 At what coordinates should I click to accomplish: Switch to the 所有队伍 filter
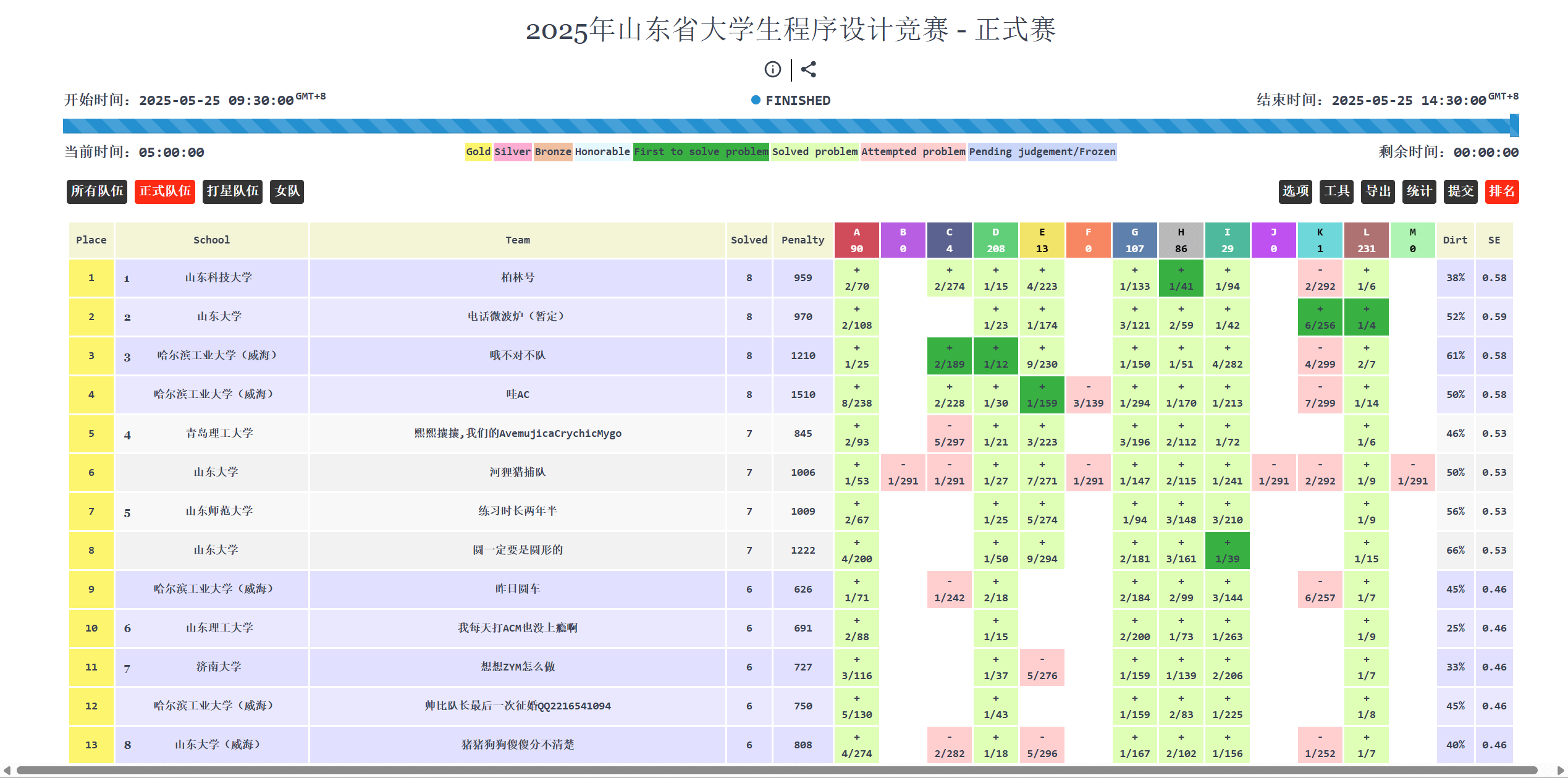coord(96,192)
